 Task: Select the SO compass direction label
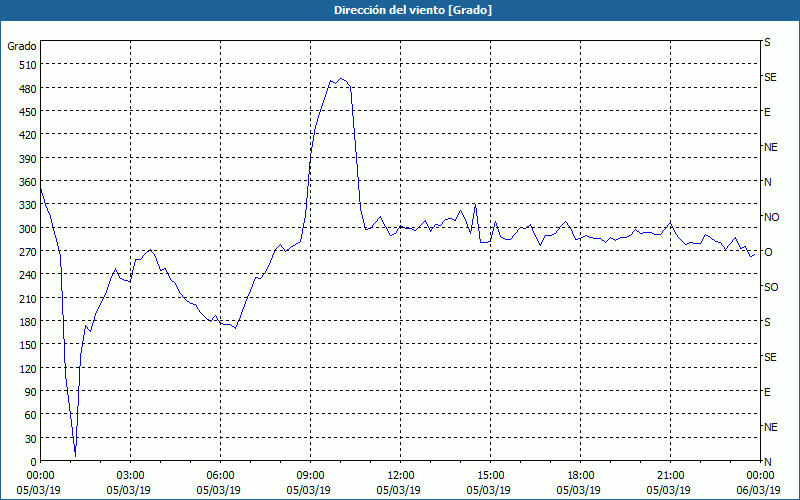[x=771, y=287]
